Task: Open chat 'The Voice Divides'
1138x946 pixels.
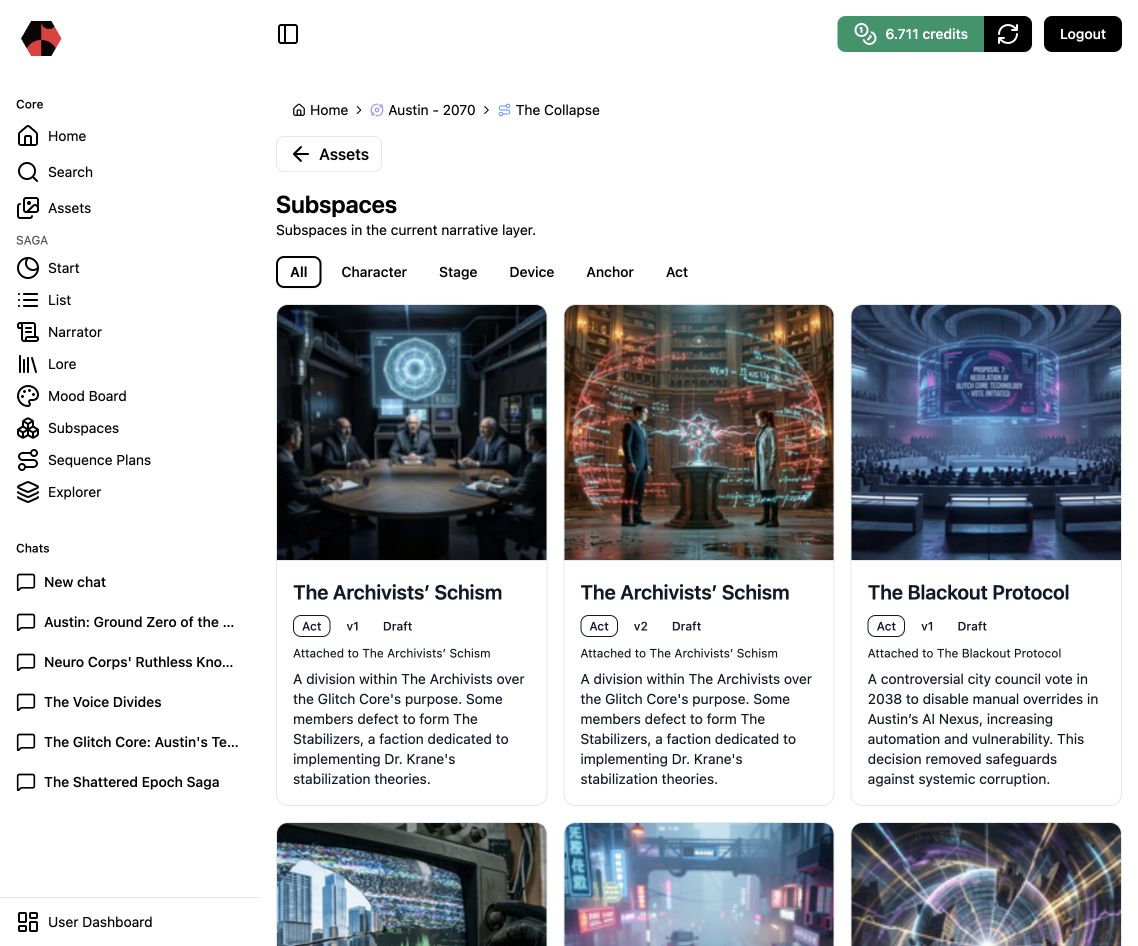Action: pyautogui.click(x=89, y=701)
